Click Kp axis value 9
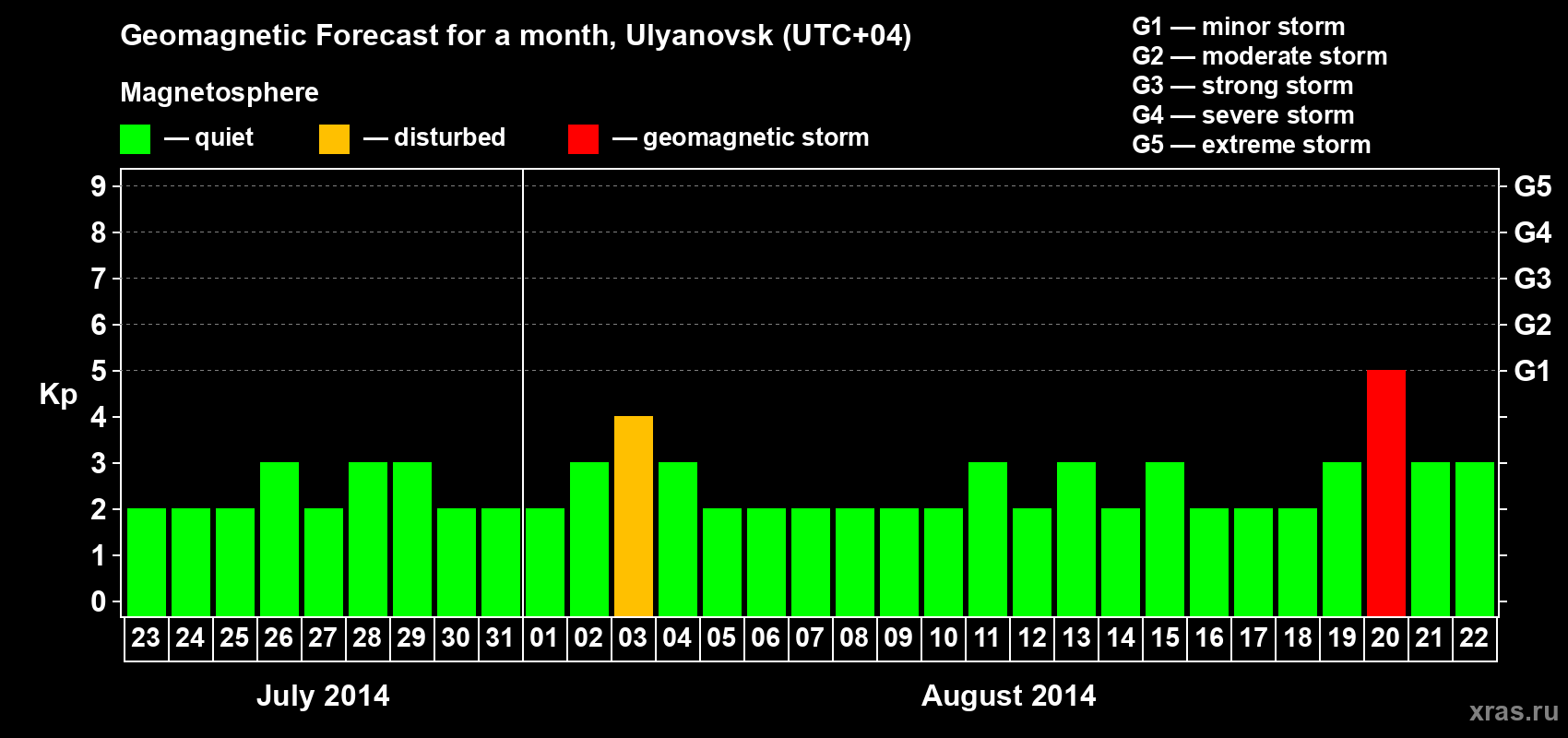The height and width of the screenshot is (738, 1568). 99,186
